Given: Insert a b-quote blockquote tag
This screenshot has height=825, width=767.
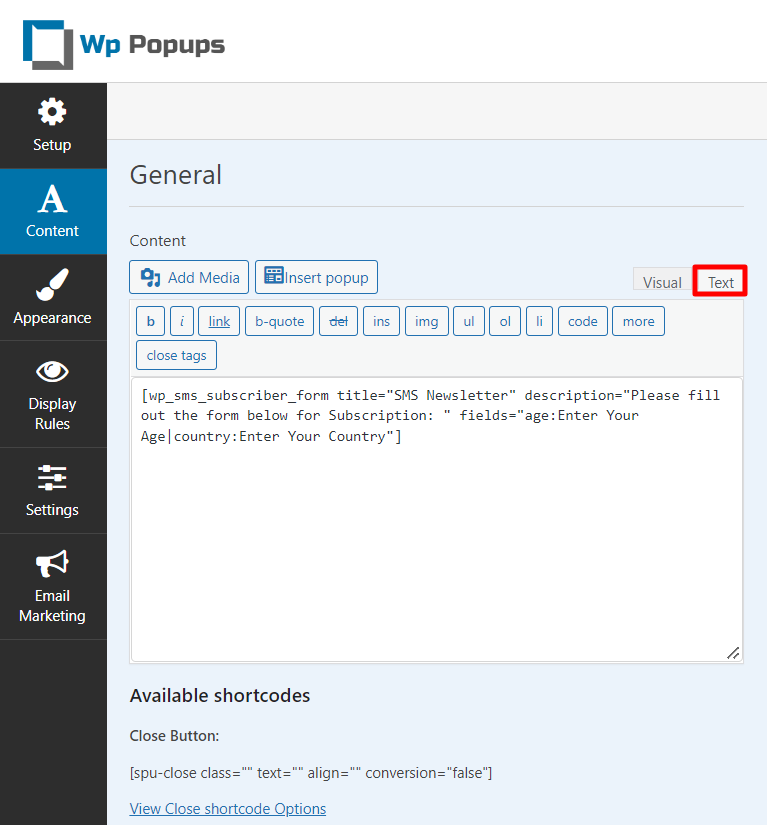Looking at the screenshot, I should (279, 321).
